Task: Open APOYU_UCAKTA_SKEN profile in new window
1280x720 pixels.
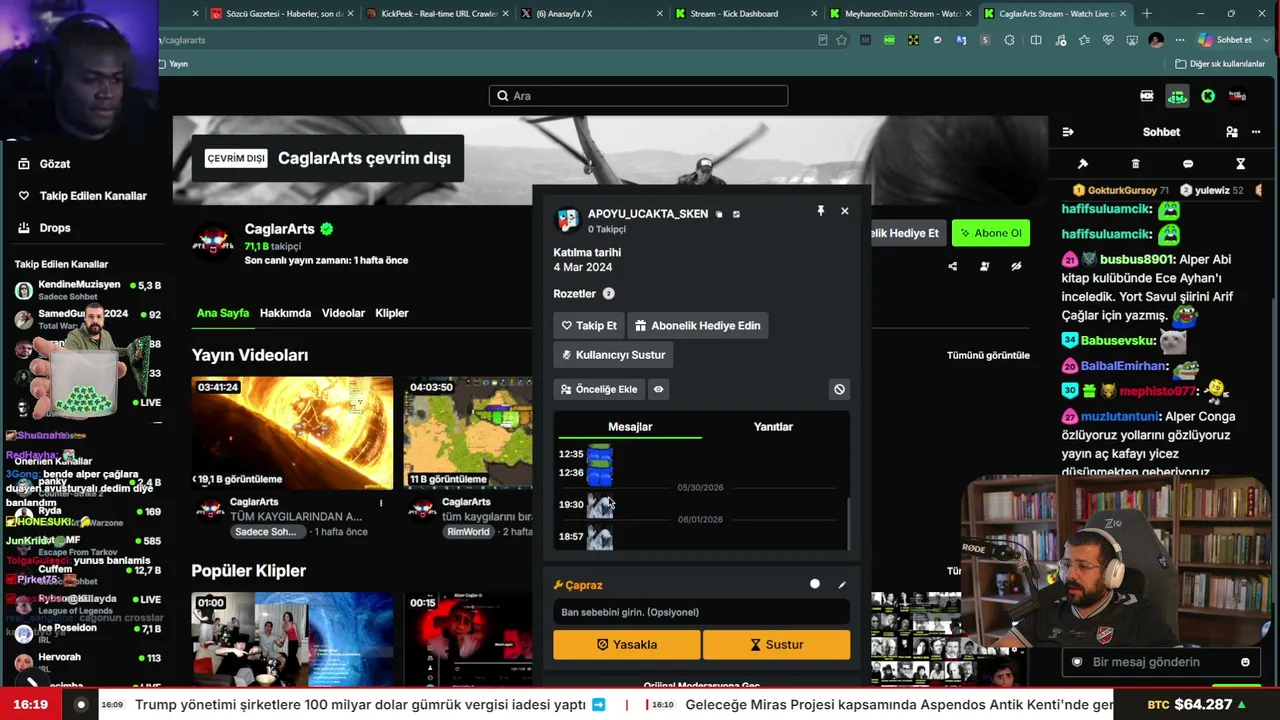Action: coord(736,214)
